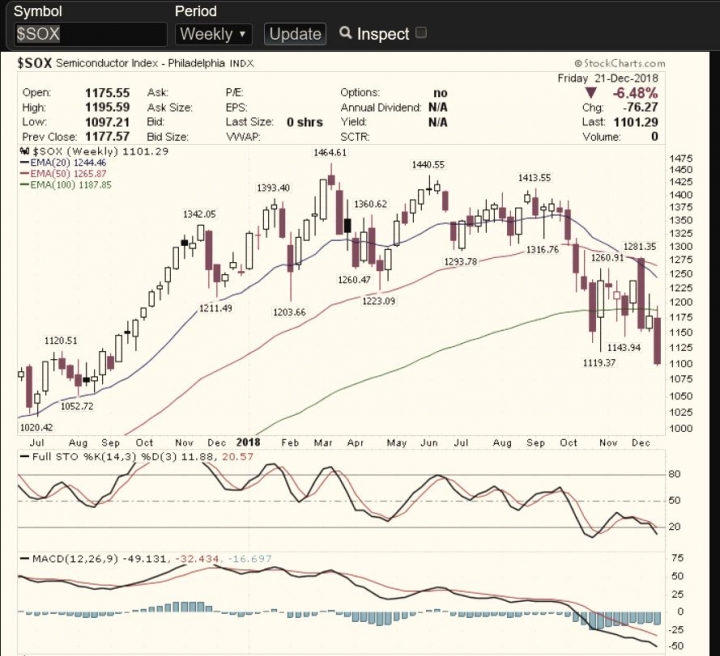Image resolution: width=720 pixels, height=656 pixels.
Task: Click the 1393.40 price label
Action: (x=273, y=188)
